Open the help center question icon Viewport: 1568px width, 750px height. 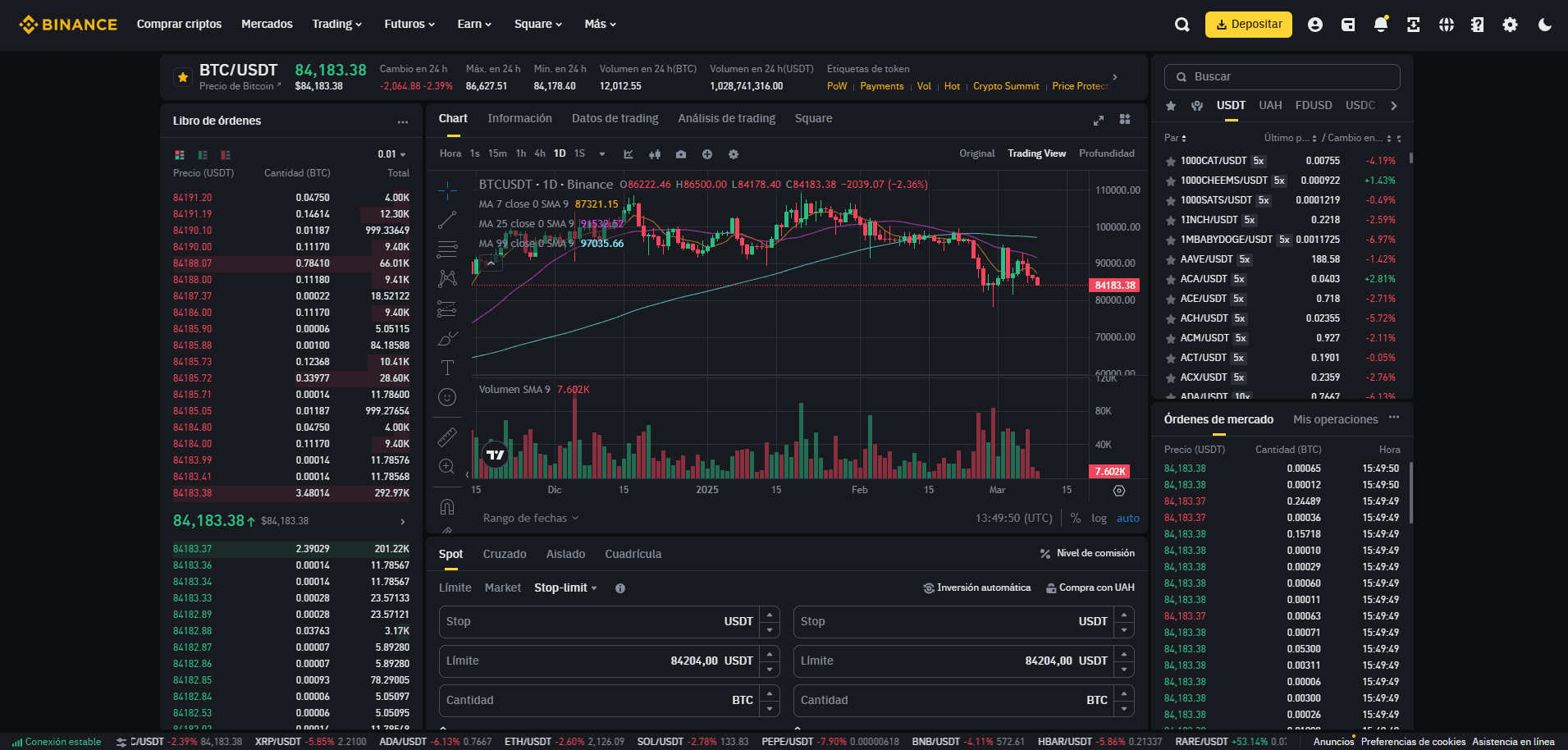1478,25
